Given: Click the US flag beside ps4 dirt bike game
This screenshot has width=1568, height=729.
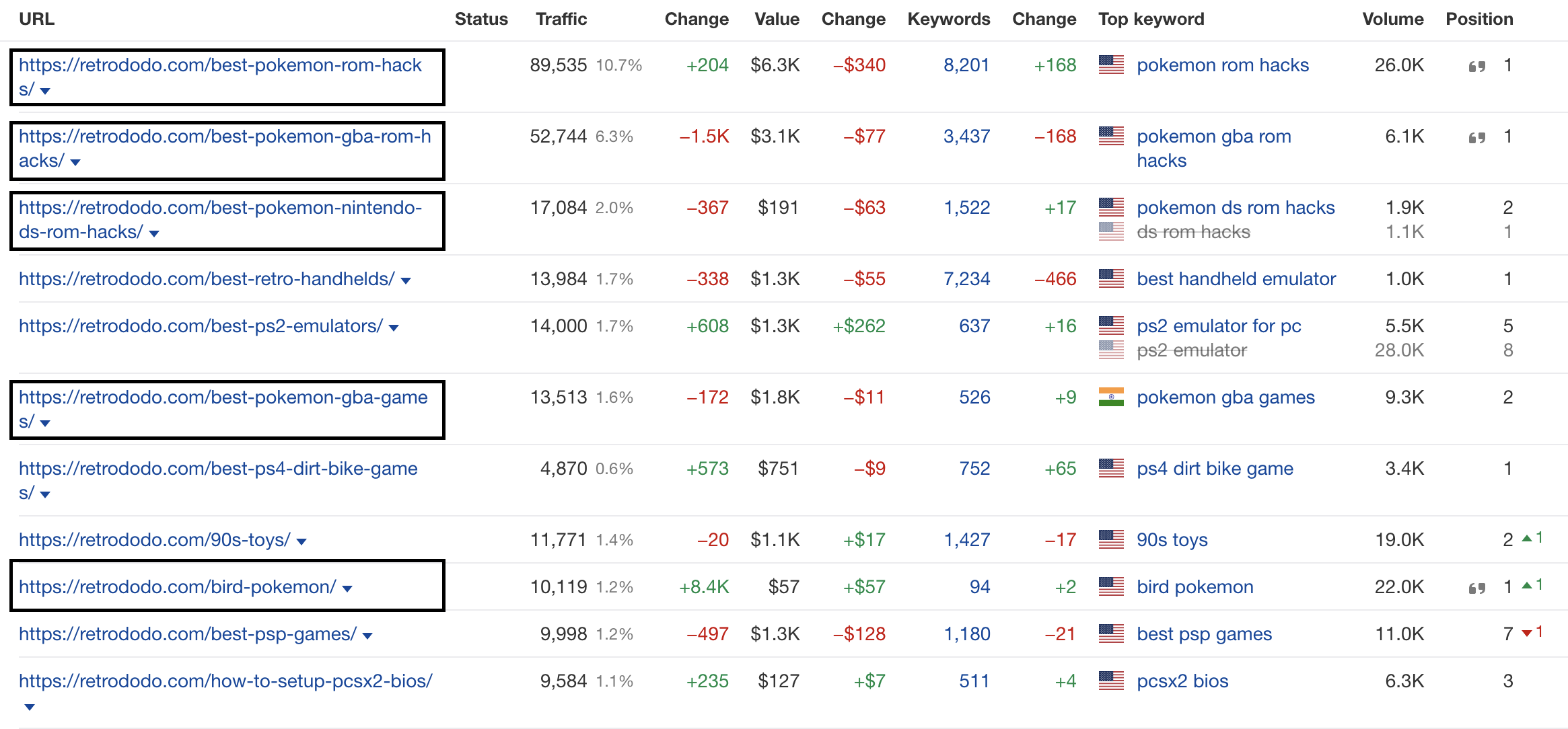Looking at the screenshot, I should pos(1110,468).
